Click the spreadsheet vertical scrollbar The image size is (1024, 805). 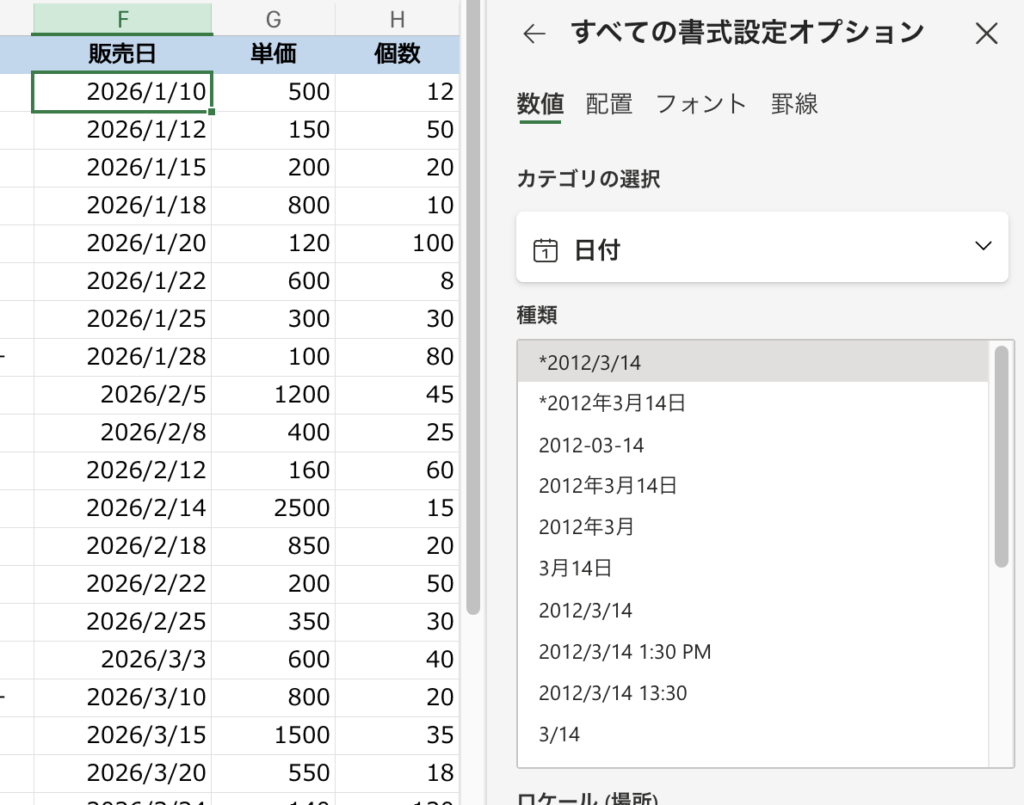tap(473, 300)
